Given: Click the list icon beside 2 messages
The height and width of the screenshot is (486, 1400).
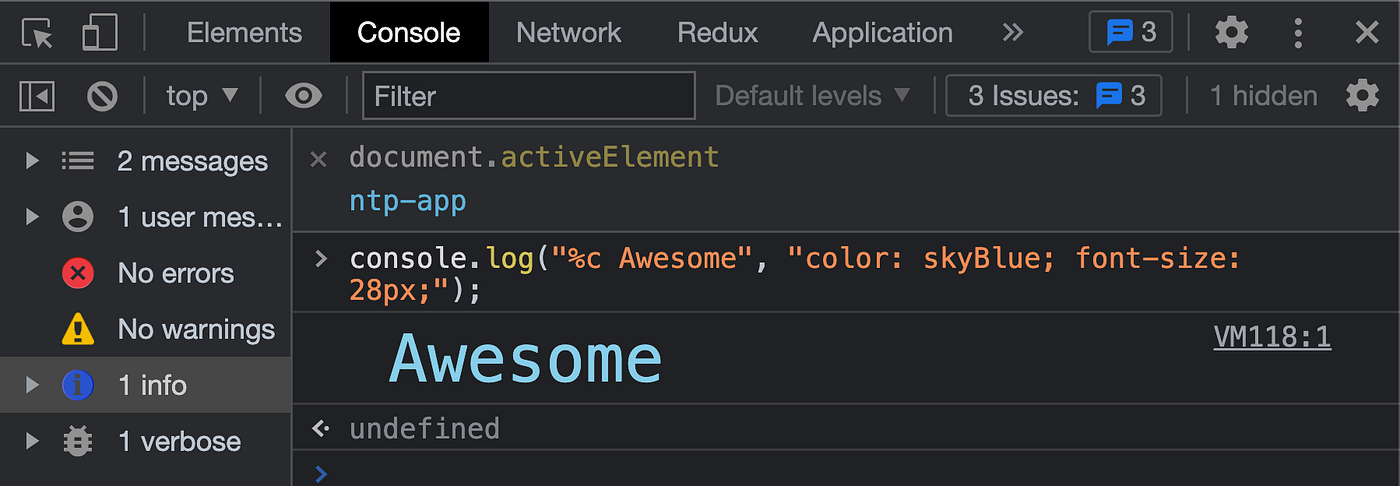Looking at the screenshot, I should click(x=77, y=161).
